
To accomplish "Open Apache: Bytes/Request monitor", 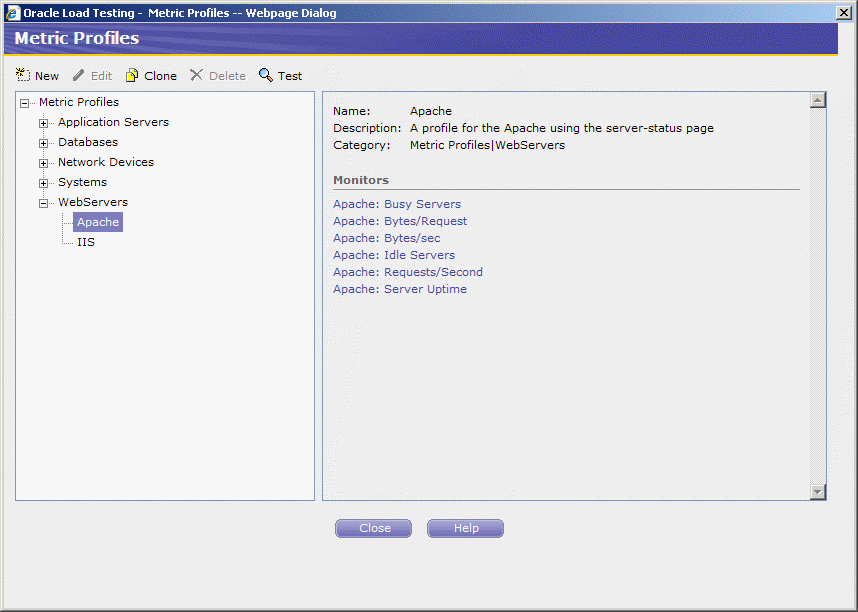I will (400, 221).
